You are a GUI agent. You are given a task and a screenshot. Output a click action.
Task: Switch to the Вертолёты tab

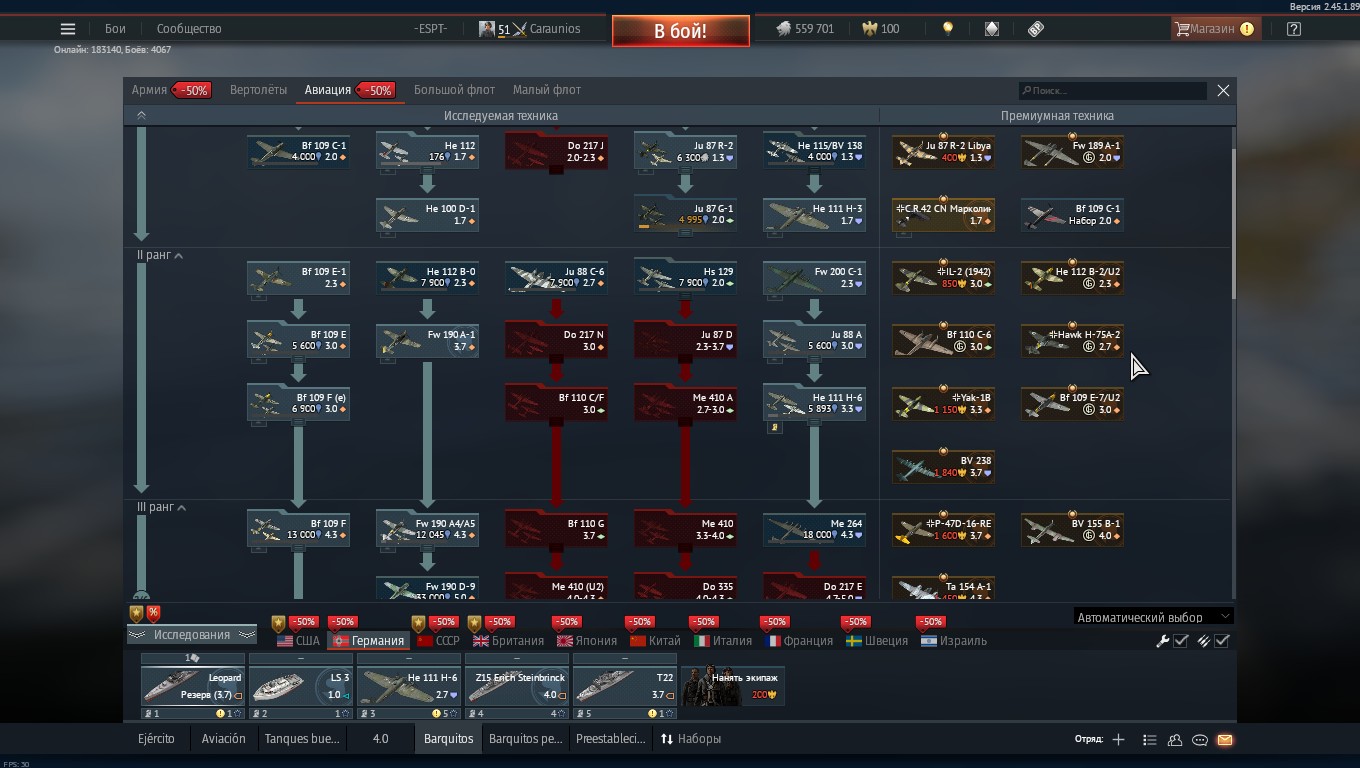point(258,90)
